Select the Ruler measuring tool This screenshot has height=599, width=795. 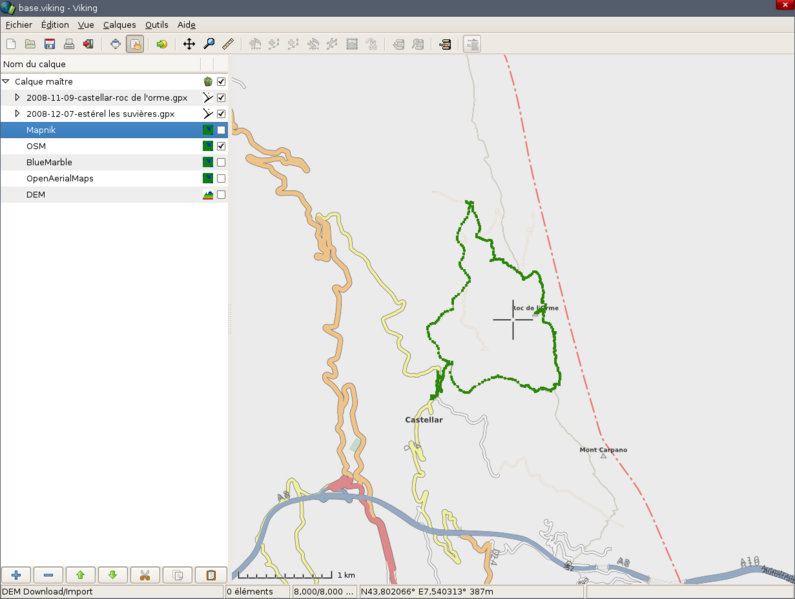(x=228, y=44)
